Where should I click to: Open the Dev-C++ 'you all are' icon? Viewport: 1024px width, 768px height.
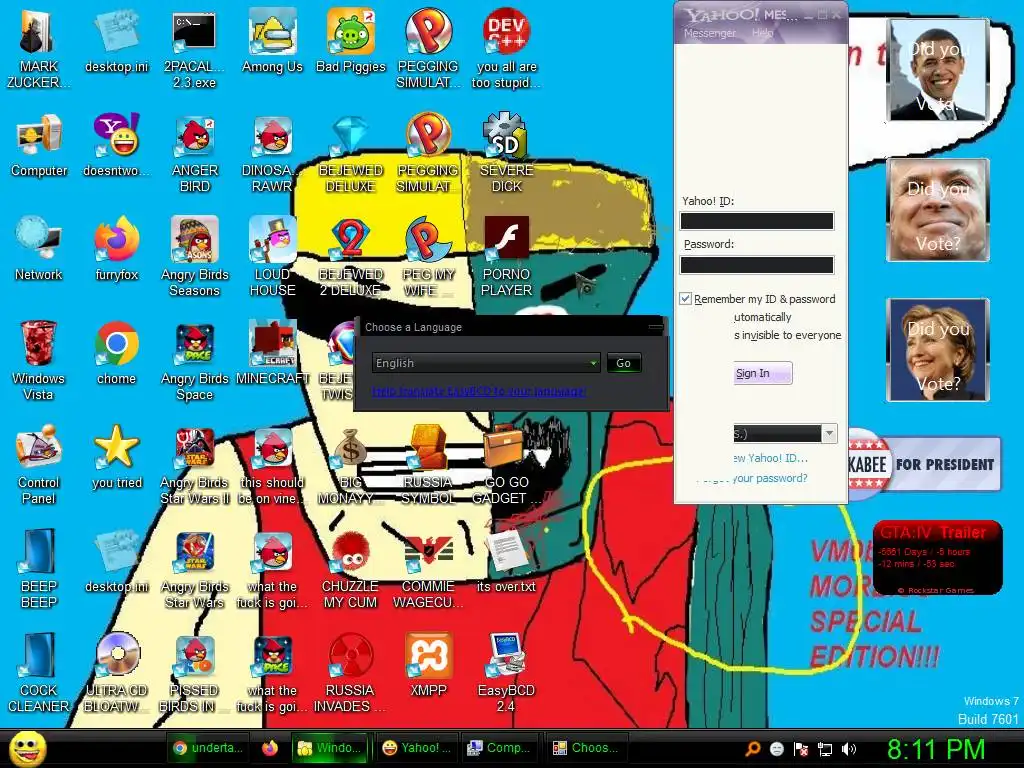tap(507, 47)
